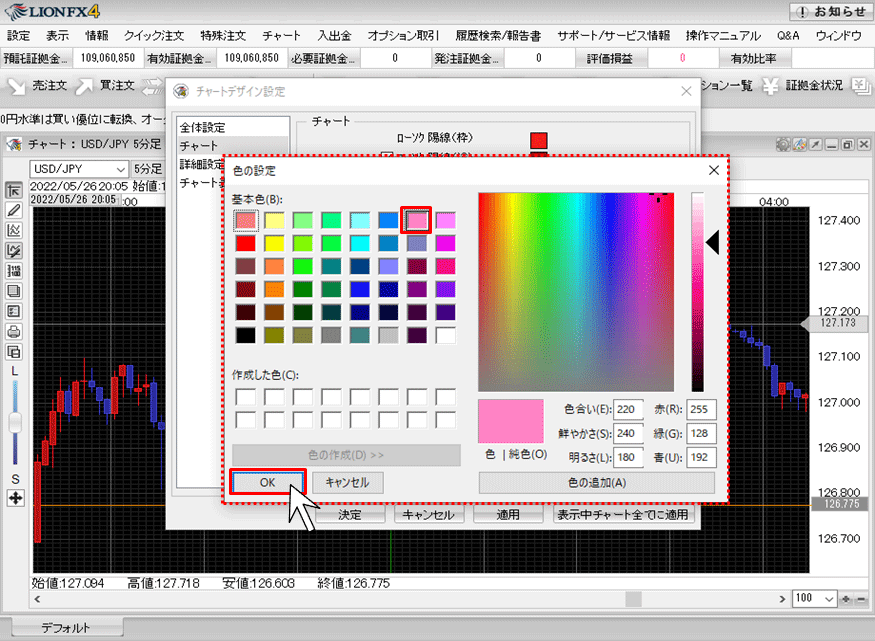Viewport: 875px width, 641px height.
Task: Click the 鮮やかさ(S) saturation field
Action: (x=628, y=433)
